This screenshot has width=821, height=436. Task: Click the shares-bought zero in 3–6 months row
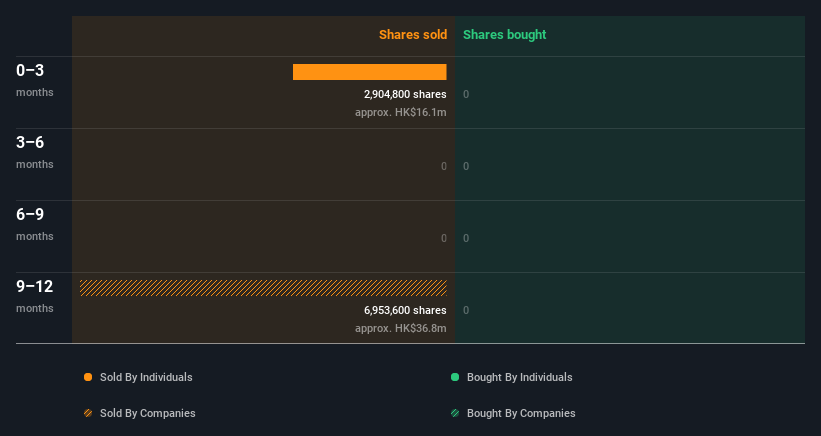(466, 166)
